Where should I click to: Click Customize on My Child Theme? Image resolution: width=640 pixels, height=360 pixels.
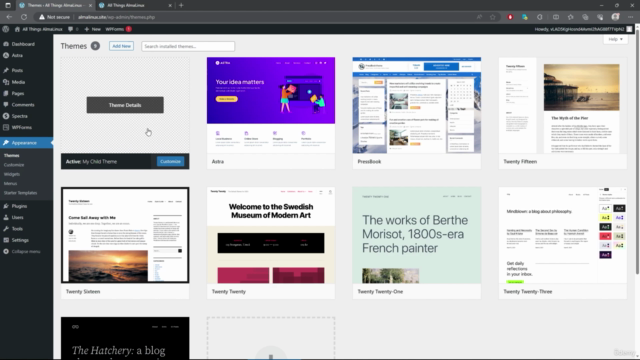(x=170, y=162)
